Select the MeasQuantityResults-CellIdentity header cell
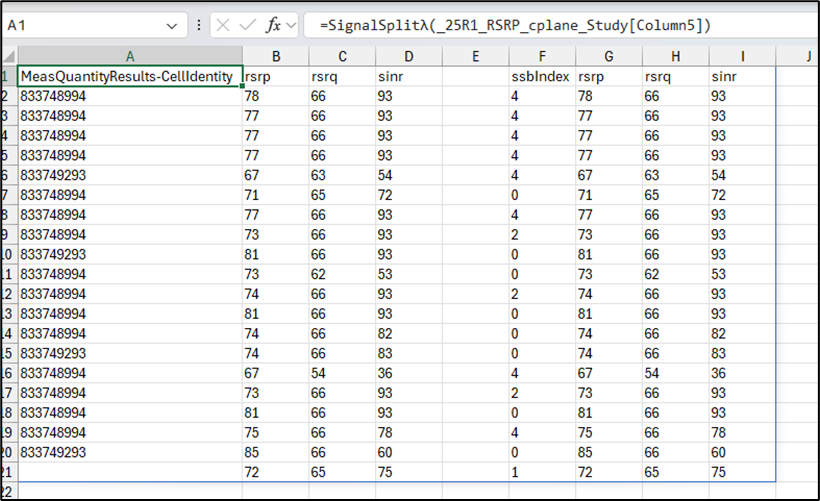 tap(130, 76)
